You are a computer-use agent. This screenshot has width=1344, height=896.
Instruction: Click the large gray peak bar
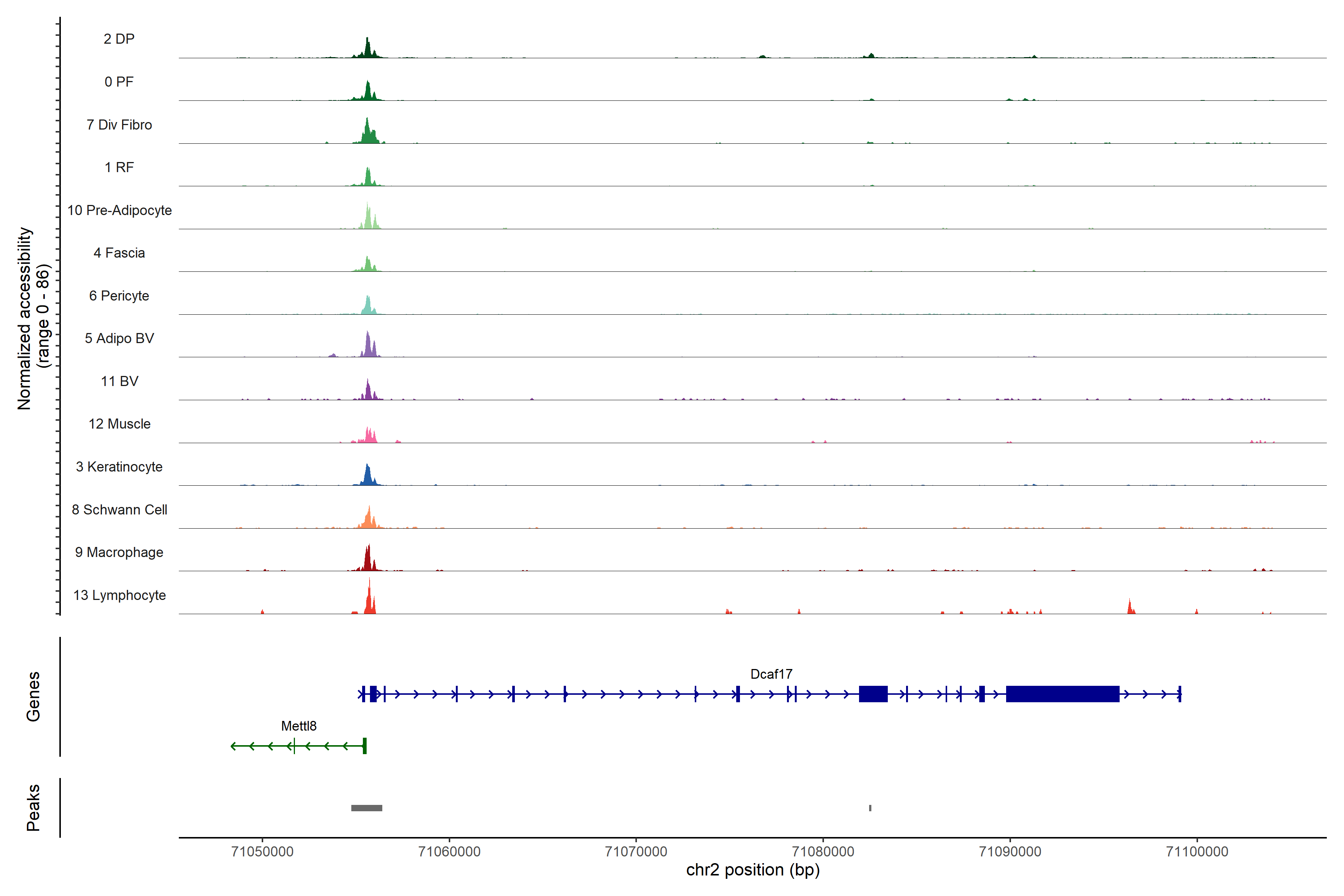pos(366,808)
